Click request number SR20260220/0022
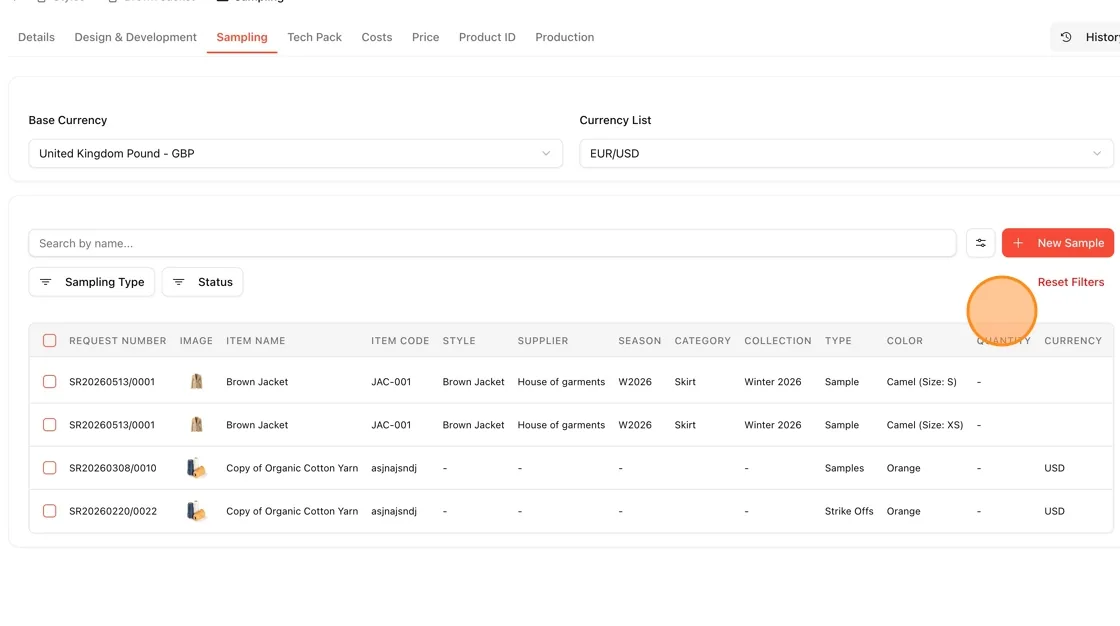The image size is (1120, 626). (113, 511)
